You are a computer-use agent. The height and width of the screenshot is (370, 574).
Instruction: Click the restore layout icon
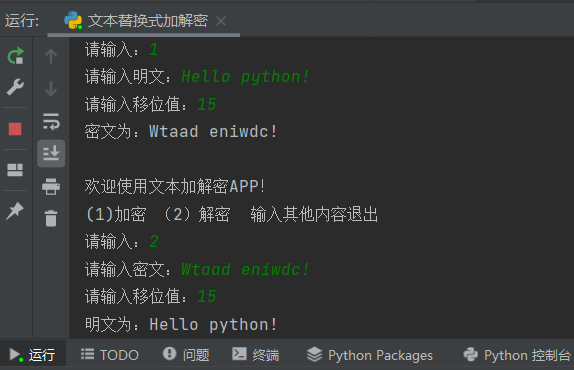pos(15,170)
